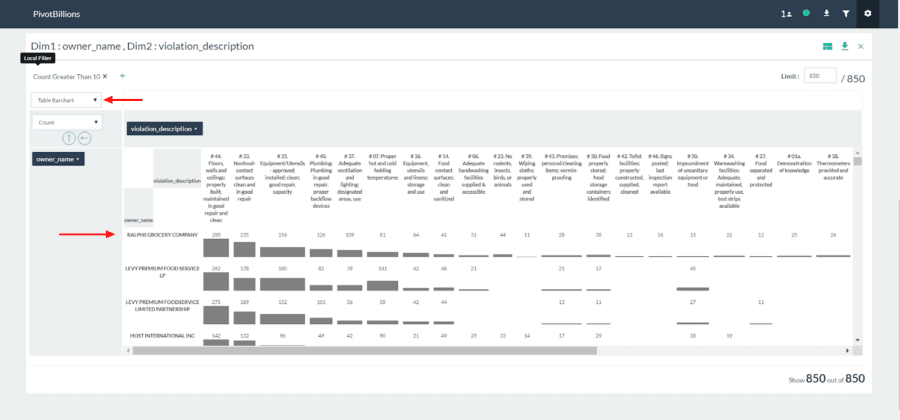Image resolution: width=900 pixels, height=420 pixels.
Task: Click column header # 39. Wiping cloths
Action: coord(526,178)
